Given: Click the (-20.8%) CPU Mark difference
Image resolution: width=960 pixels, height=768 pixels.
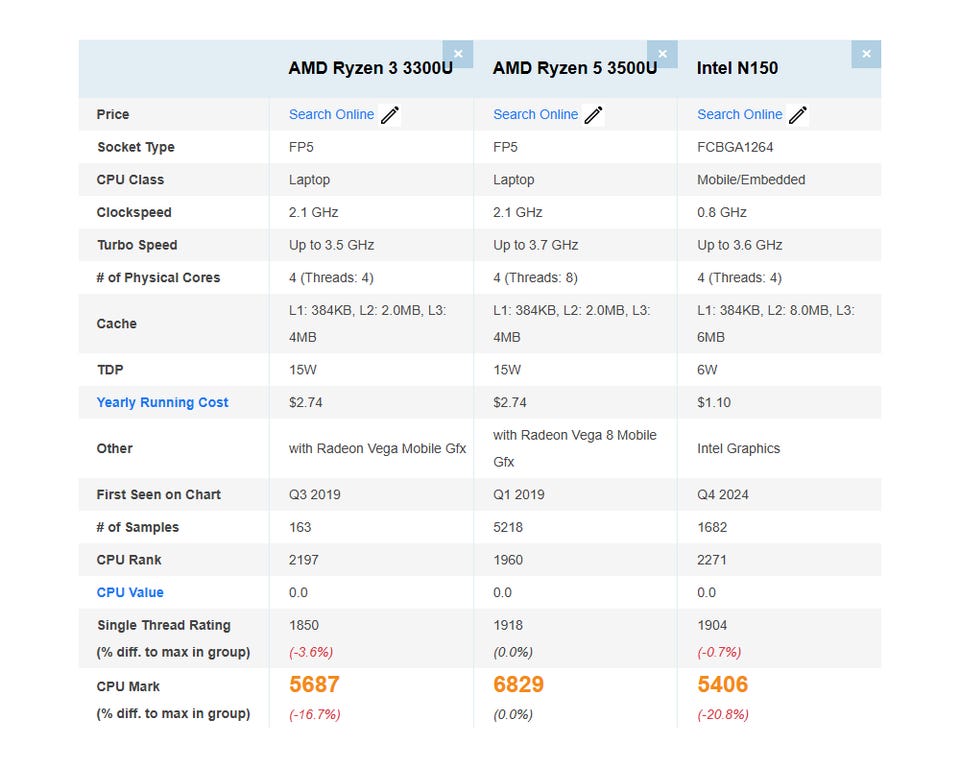Looking at the screenshot, I should pos(723,714).
